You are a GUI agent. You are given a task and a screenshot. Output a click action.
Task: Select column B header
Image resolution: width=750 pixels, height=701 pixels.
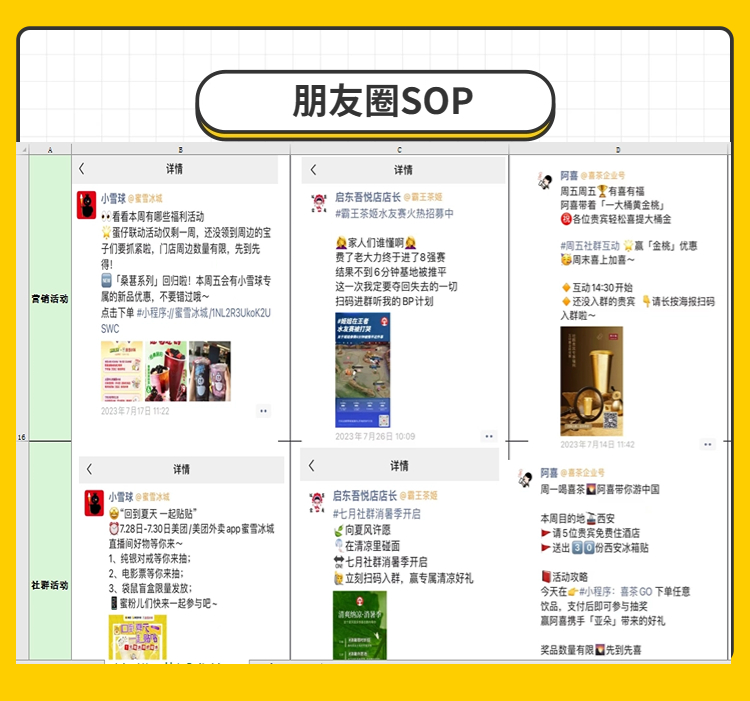(181, 150)
